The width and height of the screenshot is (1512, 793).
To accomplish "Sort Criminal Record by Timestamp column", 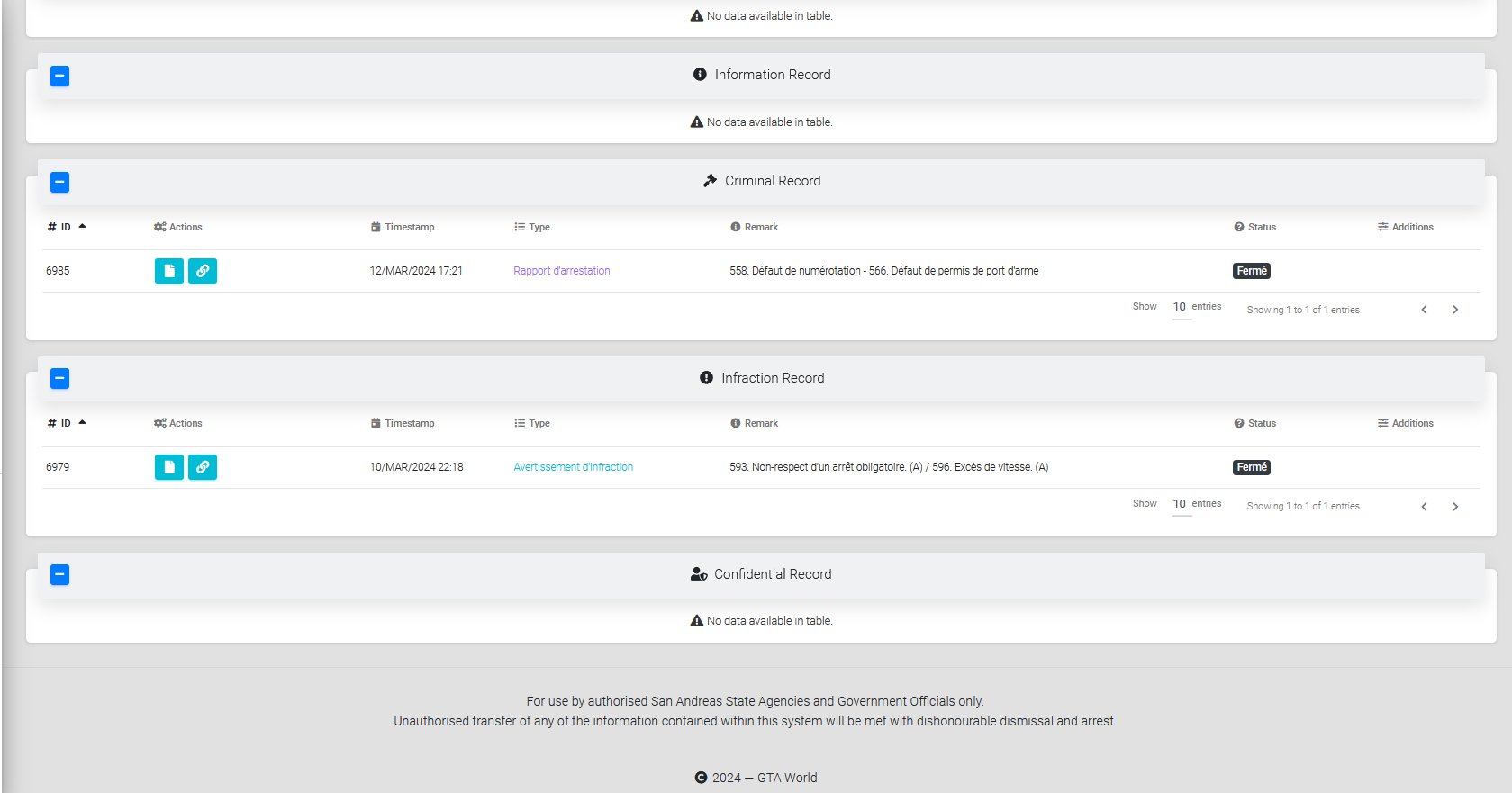I will tap(403, 227).
